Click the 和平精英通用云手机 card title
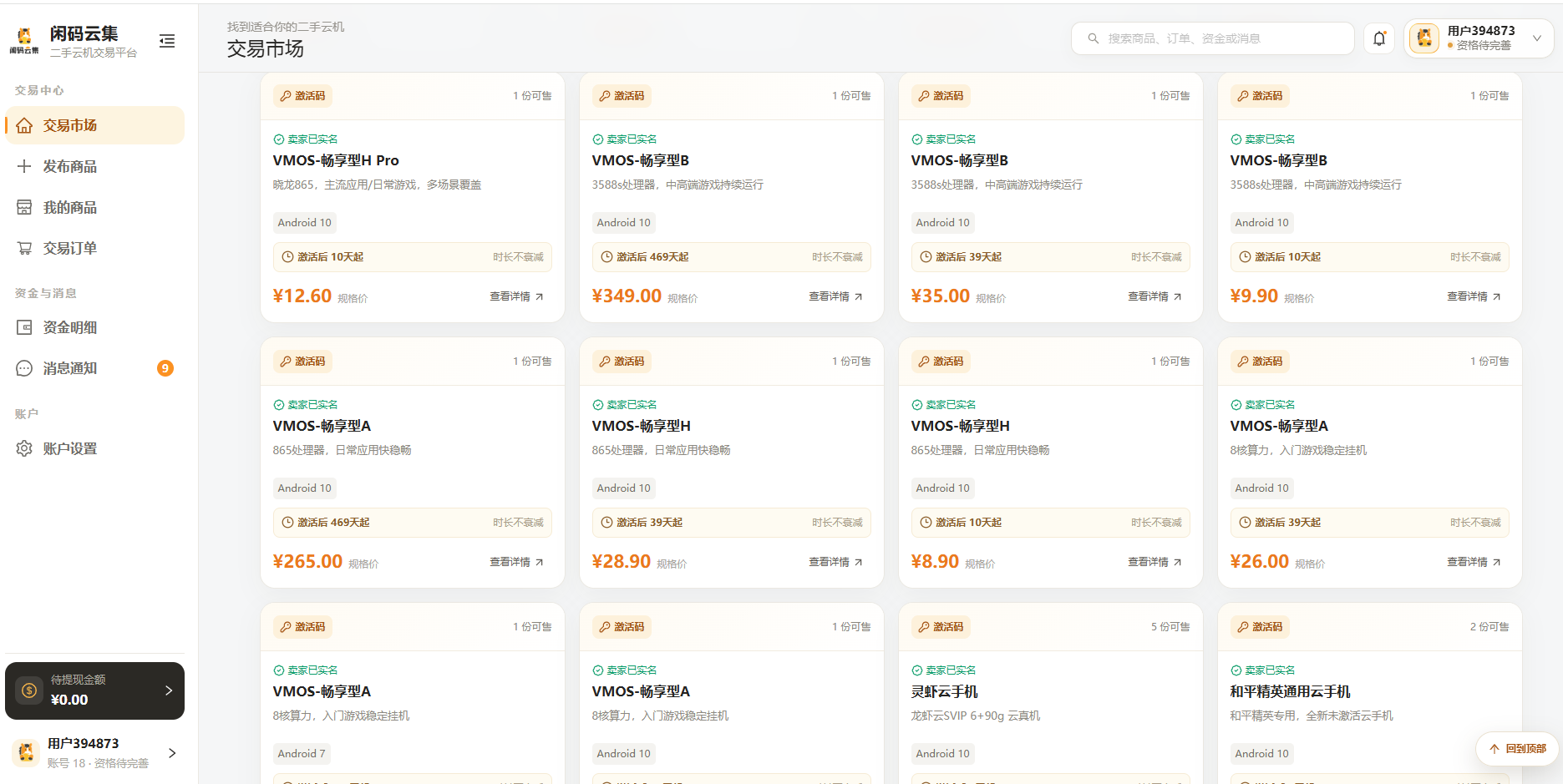Image resolution: width=1563 pixels, height=784 pixels. point(1290,691)
